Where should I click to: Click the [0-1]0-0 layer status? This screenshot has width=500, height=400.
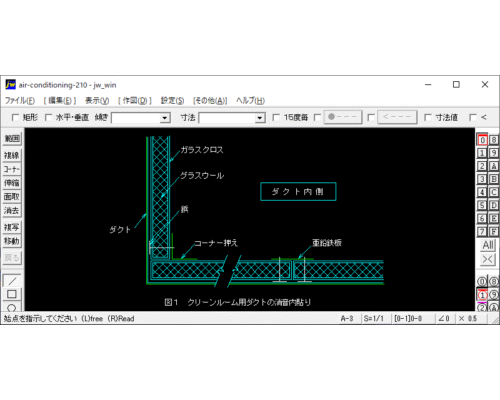[x=408, y=319]
